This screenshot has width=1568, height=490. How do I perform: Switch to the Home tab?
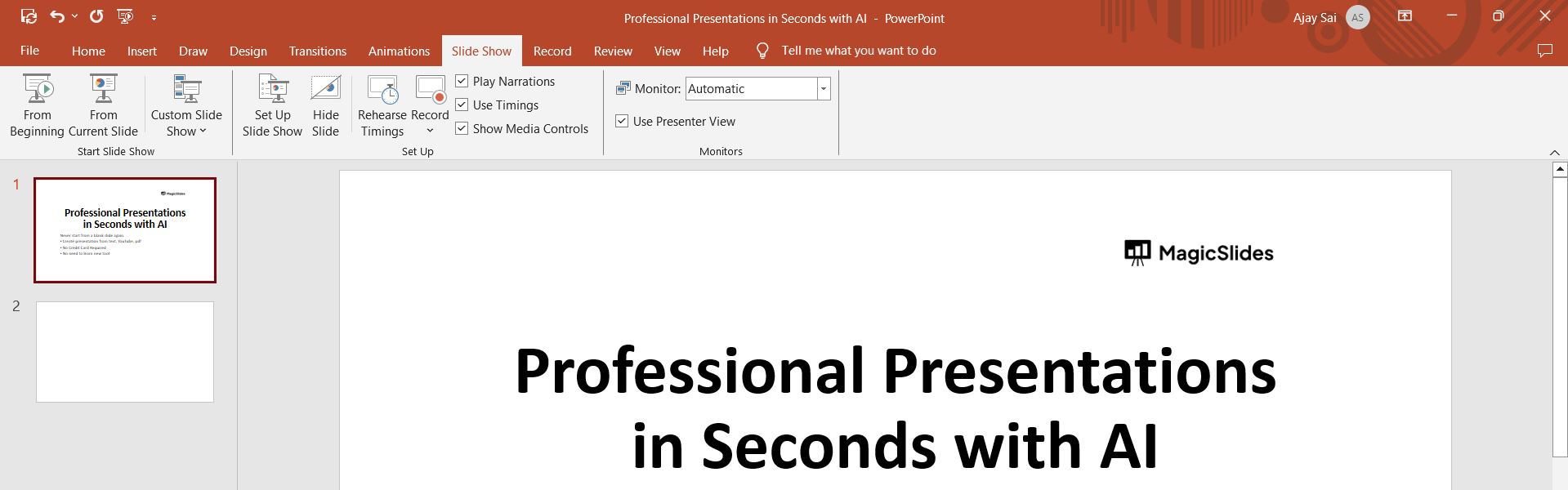pyautogui.click(x=88, y=51)
